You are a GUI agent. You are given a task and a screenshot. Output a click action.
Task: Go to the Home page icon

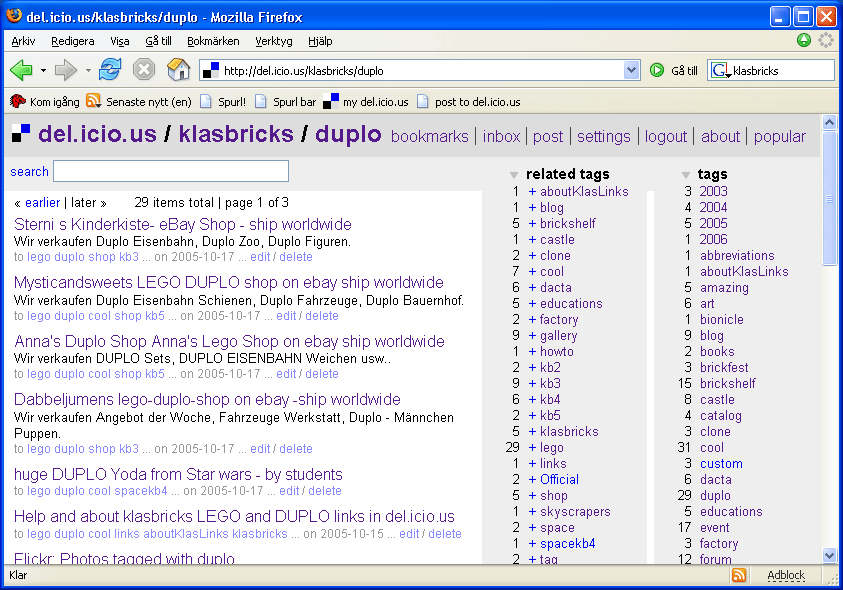pos(178,70)
